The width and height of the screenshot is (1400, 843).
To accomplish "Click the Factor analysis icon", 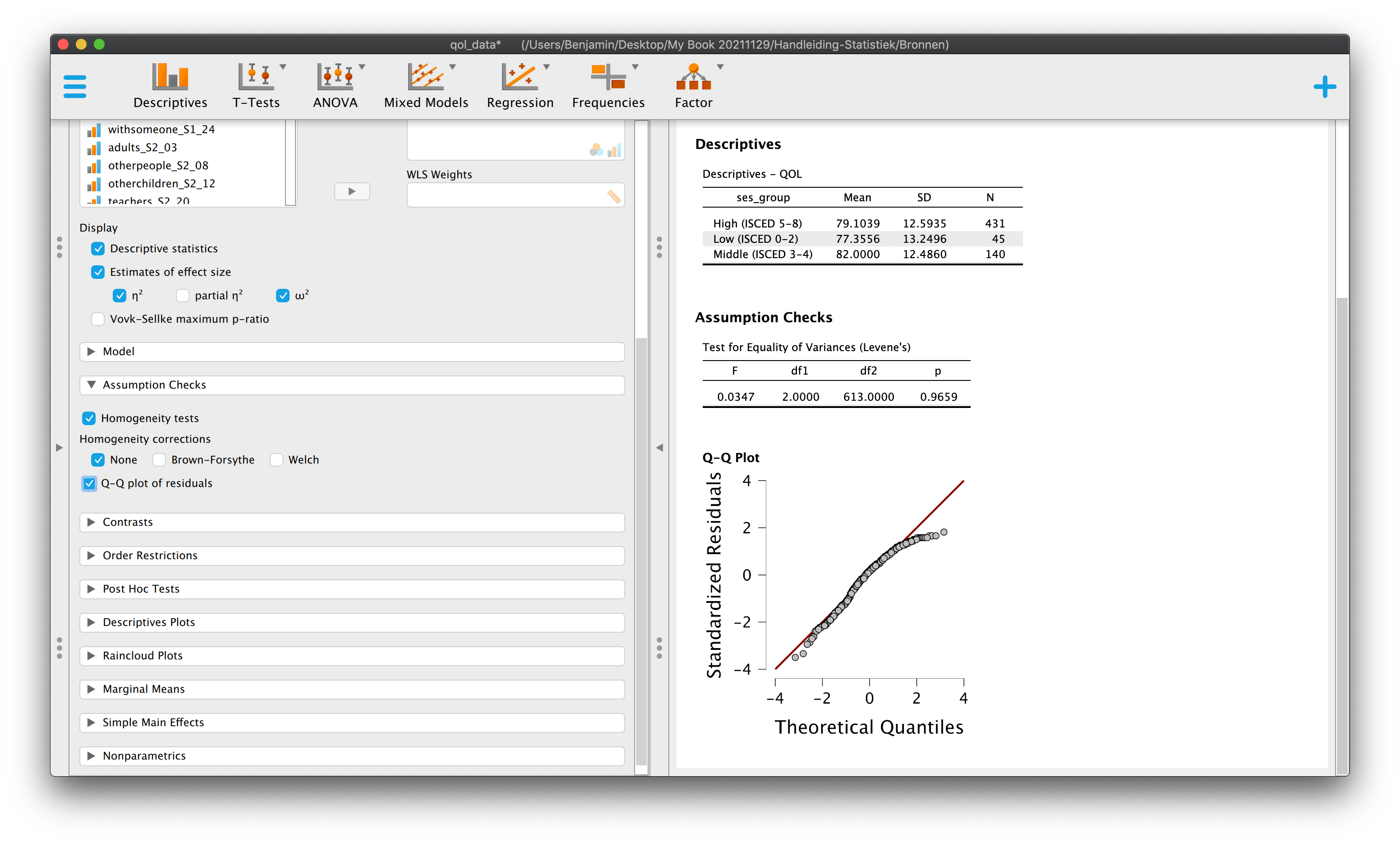I will (693, 86).
